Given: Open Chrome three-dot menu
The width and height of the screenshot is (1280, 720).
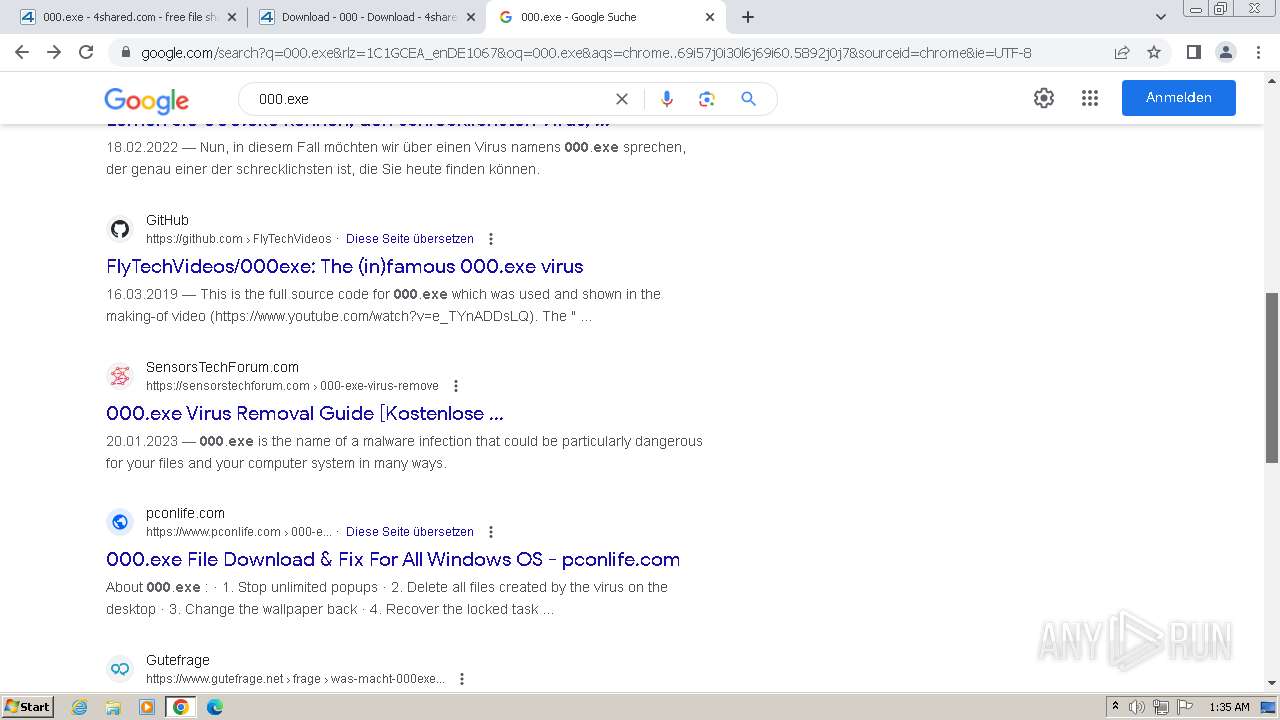Looking at the screenshot, I should pyautogui.click(x=1258, y=52).
